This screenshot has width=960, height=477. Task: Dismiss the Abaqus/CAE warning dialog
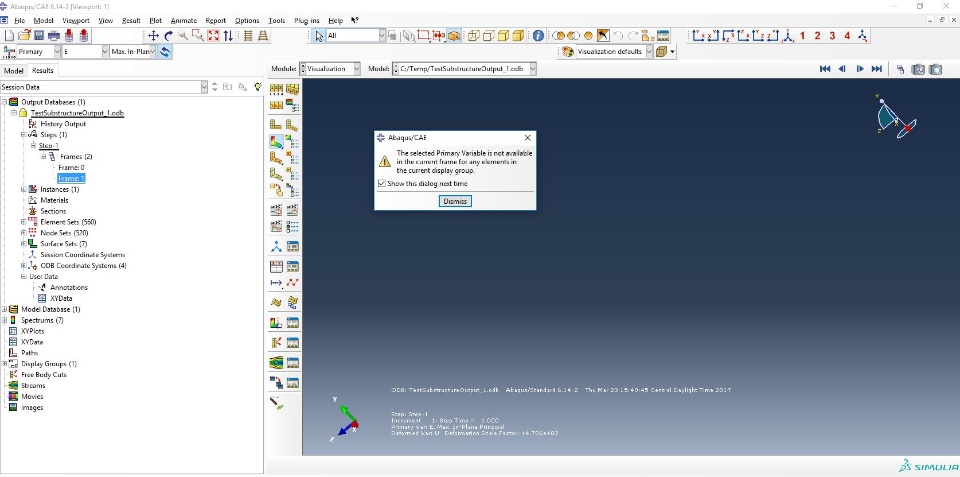(455, 201)
